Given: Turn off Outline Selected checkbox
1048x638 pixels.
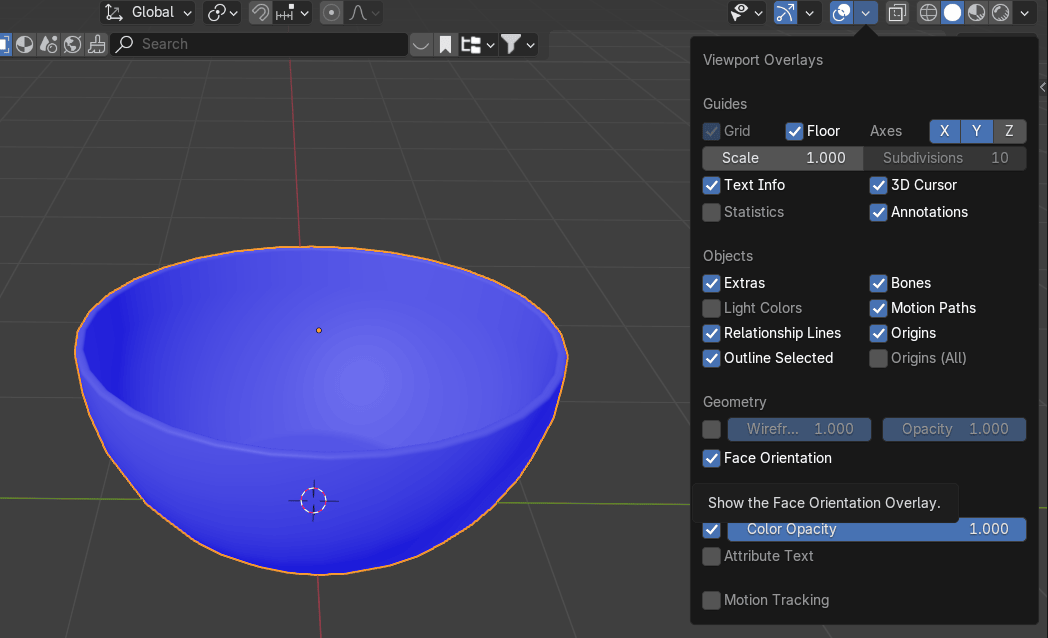Looking at the screenshot, I should click(711, 358).
